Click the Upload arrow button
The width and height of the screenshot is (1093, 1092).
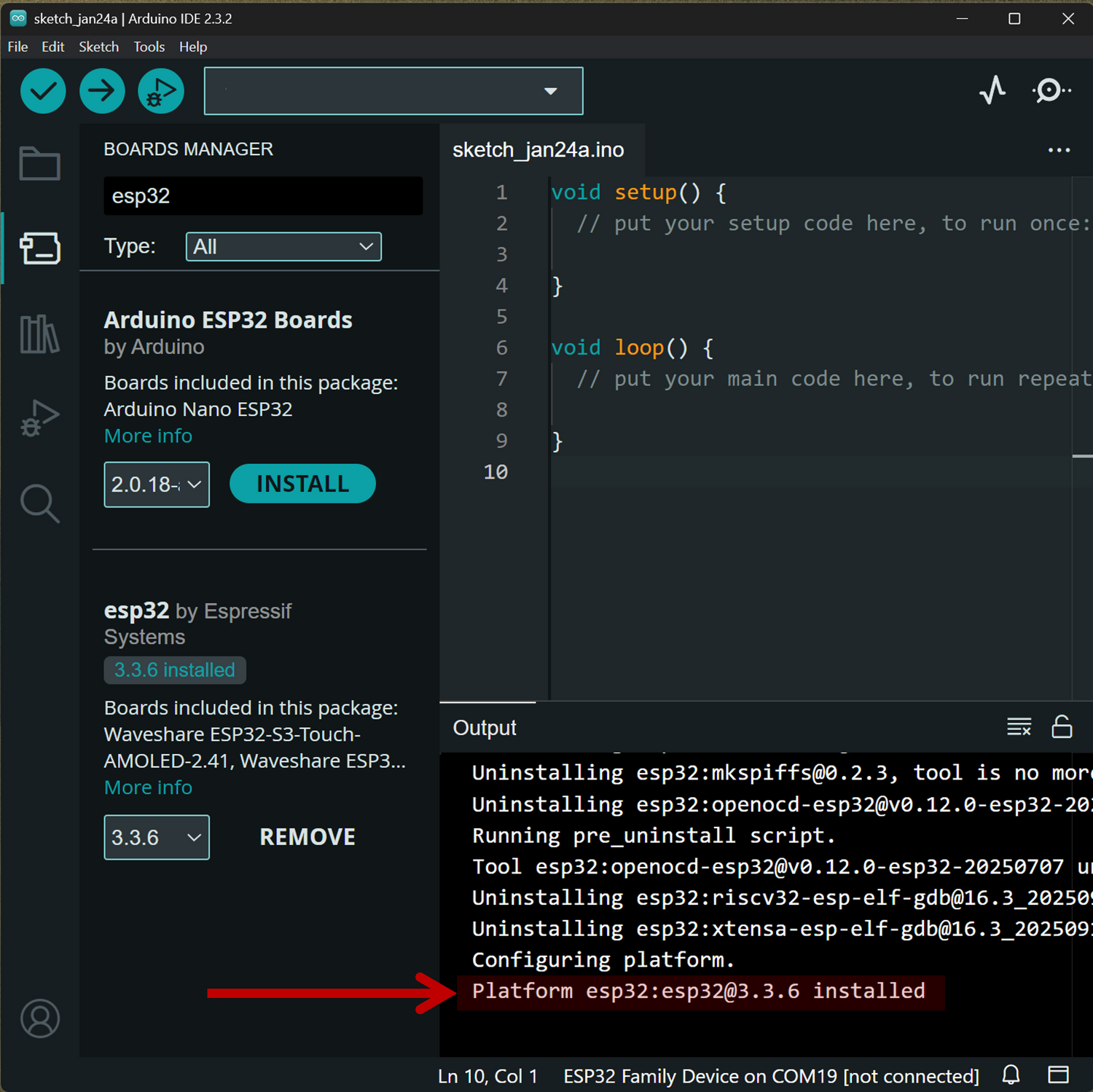(x=102, y=91)
